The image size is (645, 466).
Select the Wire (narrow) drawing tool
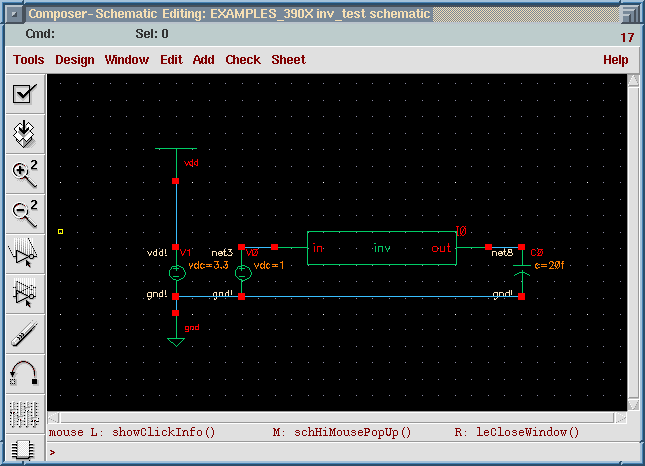tap(25, 333)
